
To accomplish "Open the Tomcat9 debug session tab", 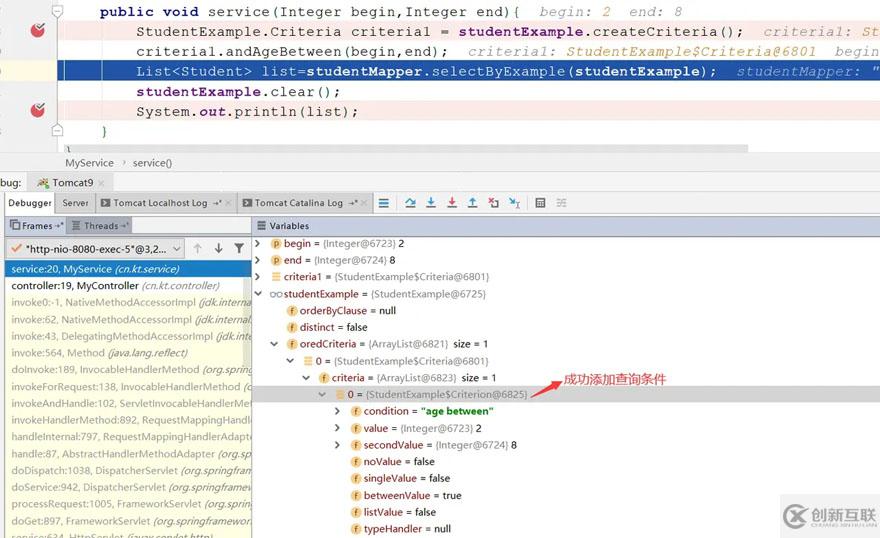I will tap(72, 183).
